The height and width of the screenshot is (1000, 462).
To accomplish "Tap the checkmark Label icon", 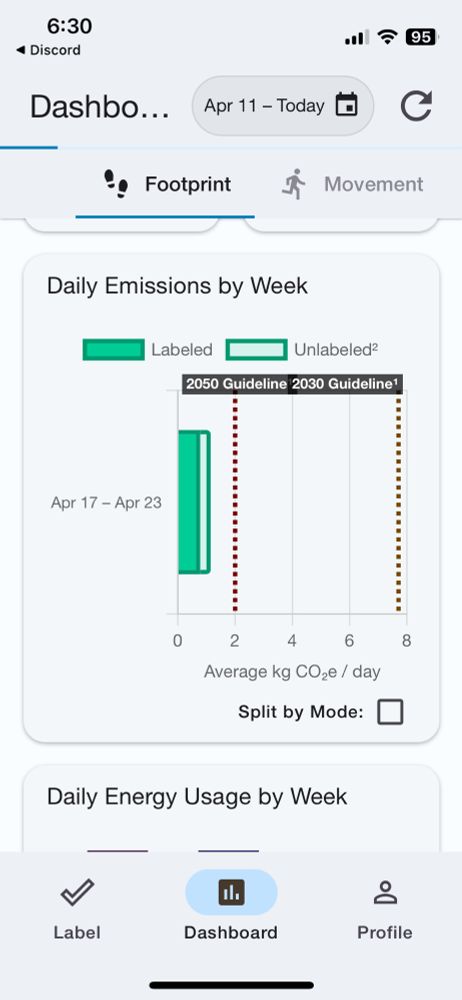I will [x=77, y=892].
